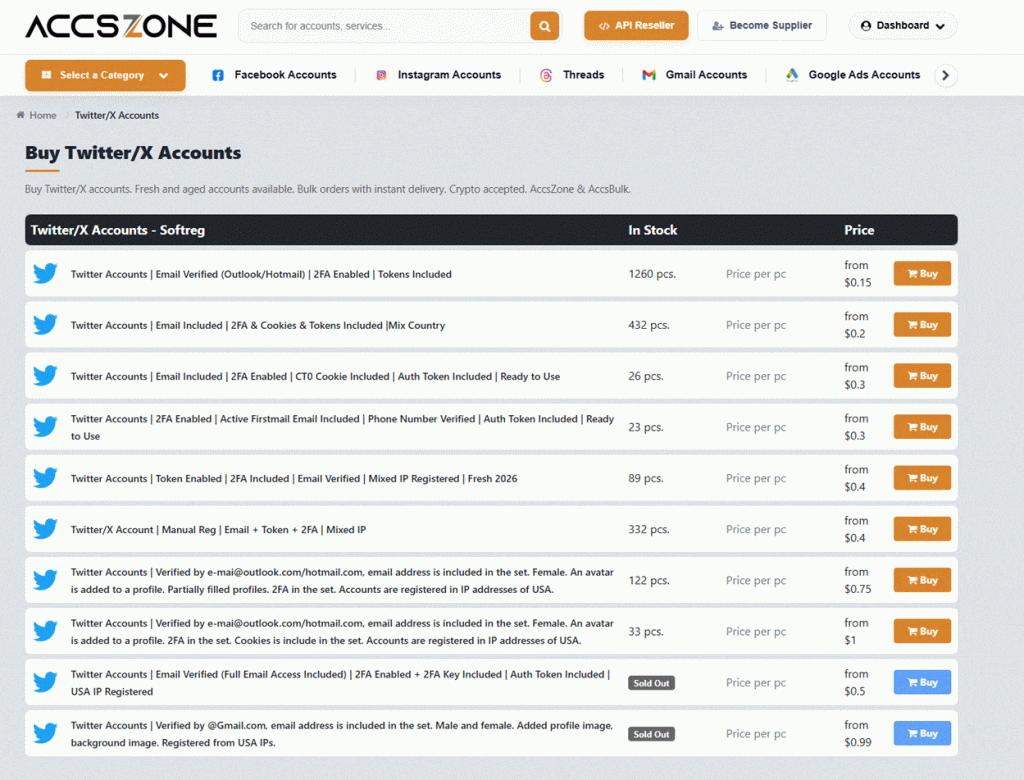The image size is (1024, 780).
Task: Buy the CT0 Cookie Included accounts
Action: point(922,376)
